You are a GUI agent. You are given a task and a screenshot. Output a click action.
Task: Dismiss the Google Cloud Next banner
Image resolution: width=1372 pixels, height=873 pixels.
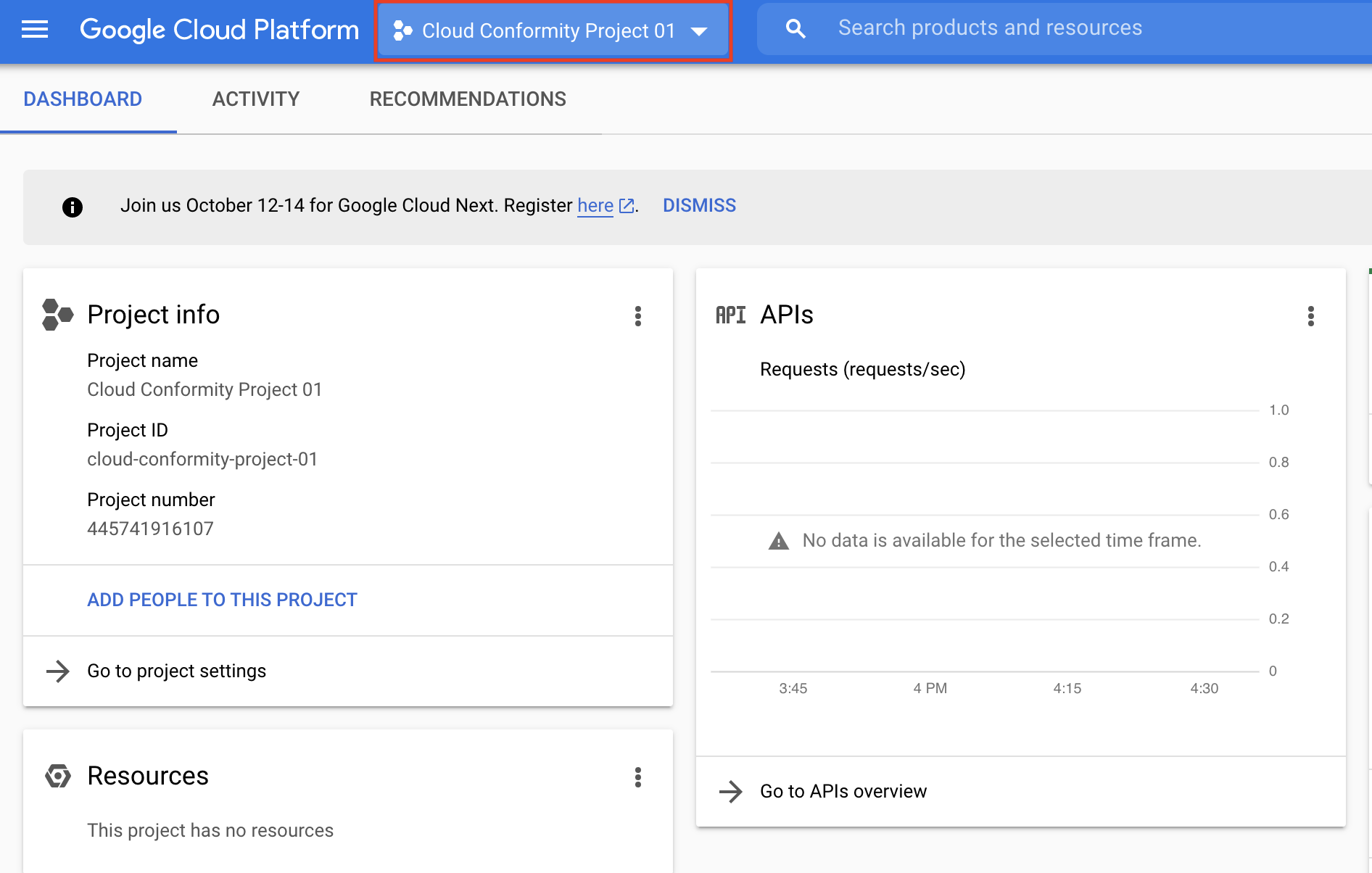click(699, 206)
